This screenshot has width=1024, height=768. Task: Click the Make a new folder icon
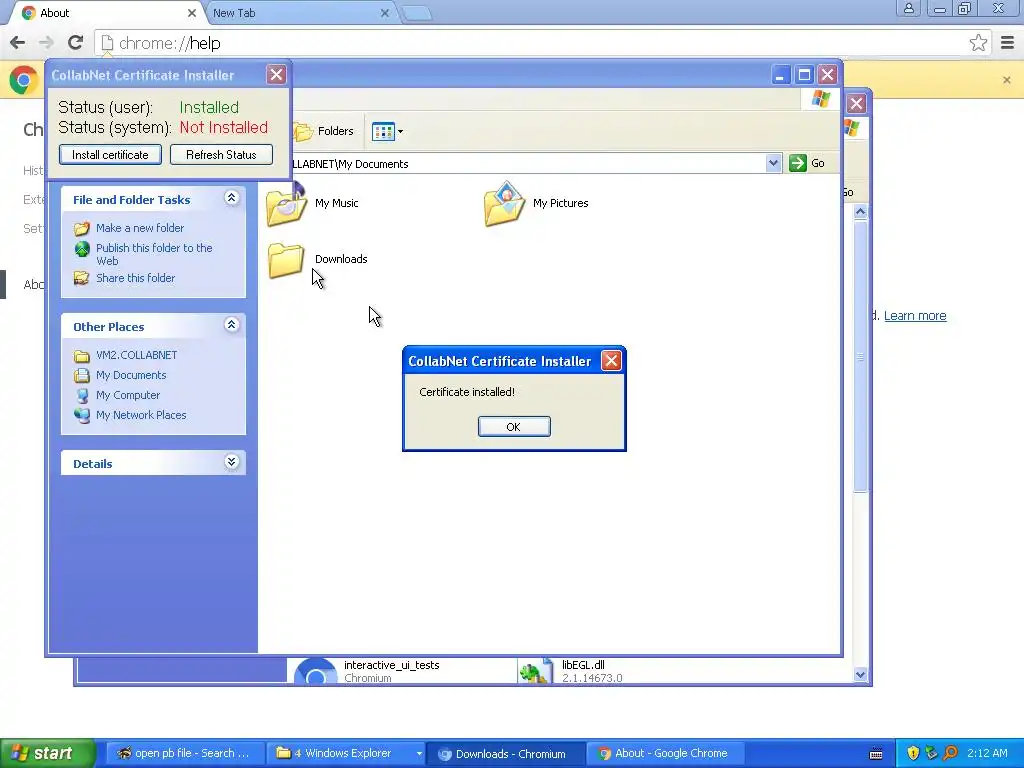tap(82, 229)
